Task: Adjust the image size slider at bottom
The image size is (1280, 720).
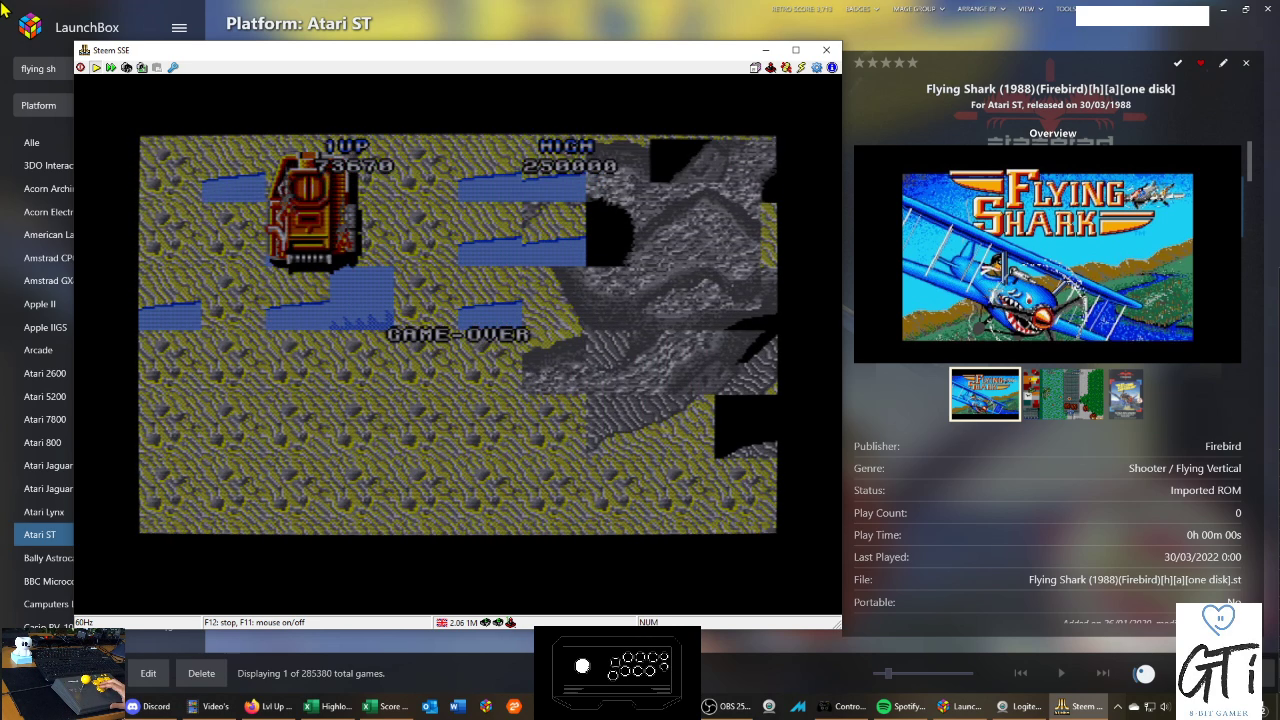Action: (x=888, y=673)
